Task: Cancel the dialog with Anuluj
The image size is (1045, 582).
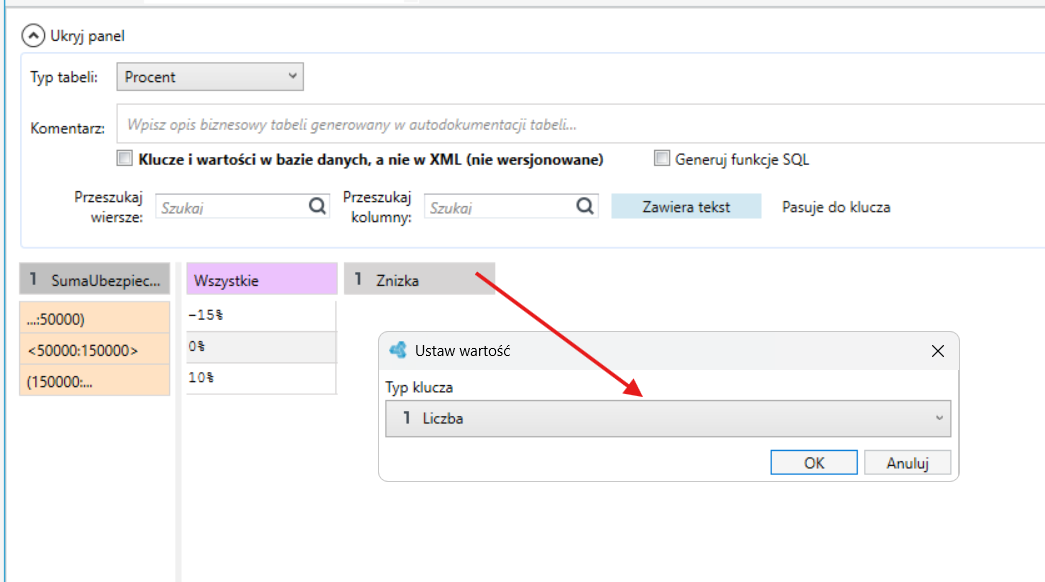Action: 907,463
